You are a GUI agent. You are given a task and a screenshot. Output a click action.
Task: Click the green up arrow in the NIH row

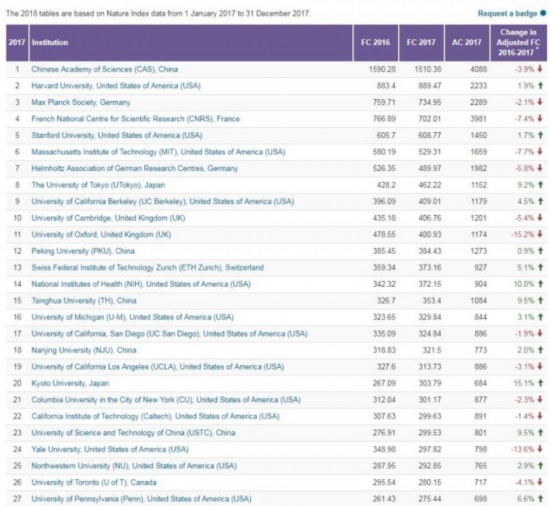coord(540,284)
